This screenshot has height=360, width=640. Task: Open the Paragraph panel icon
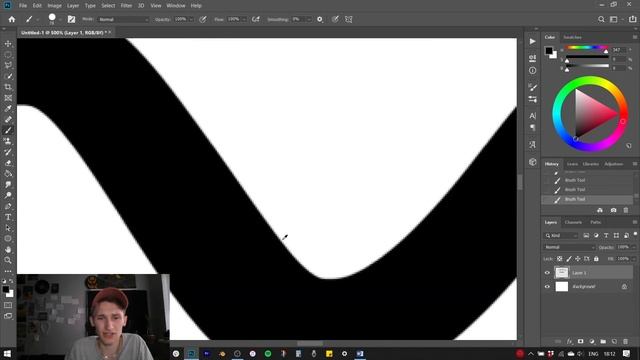click(532, 128)
